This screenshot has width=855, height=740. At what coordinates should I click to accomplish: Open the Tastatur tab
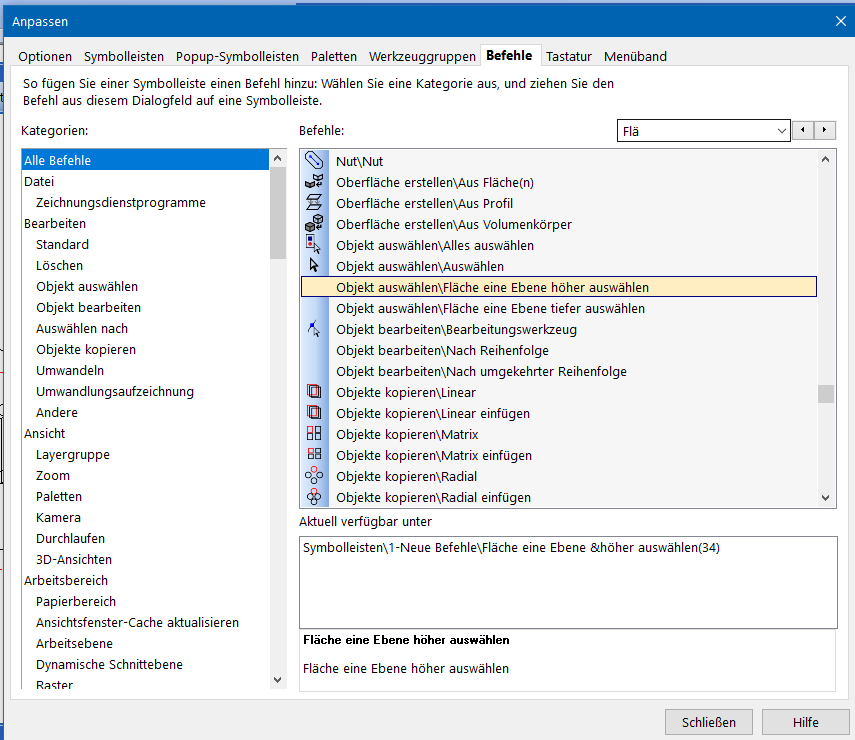569,57
